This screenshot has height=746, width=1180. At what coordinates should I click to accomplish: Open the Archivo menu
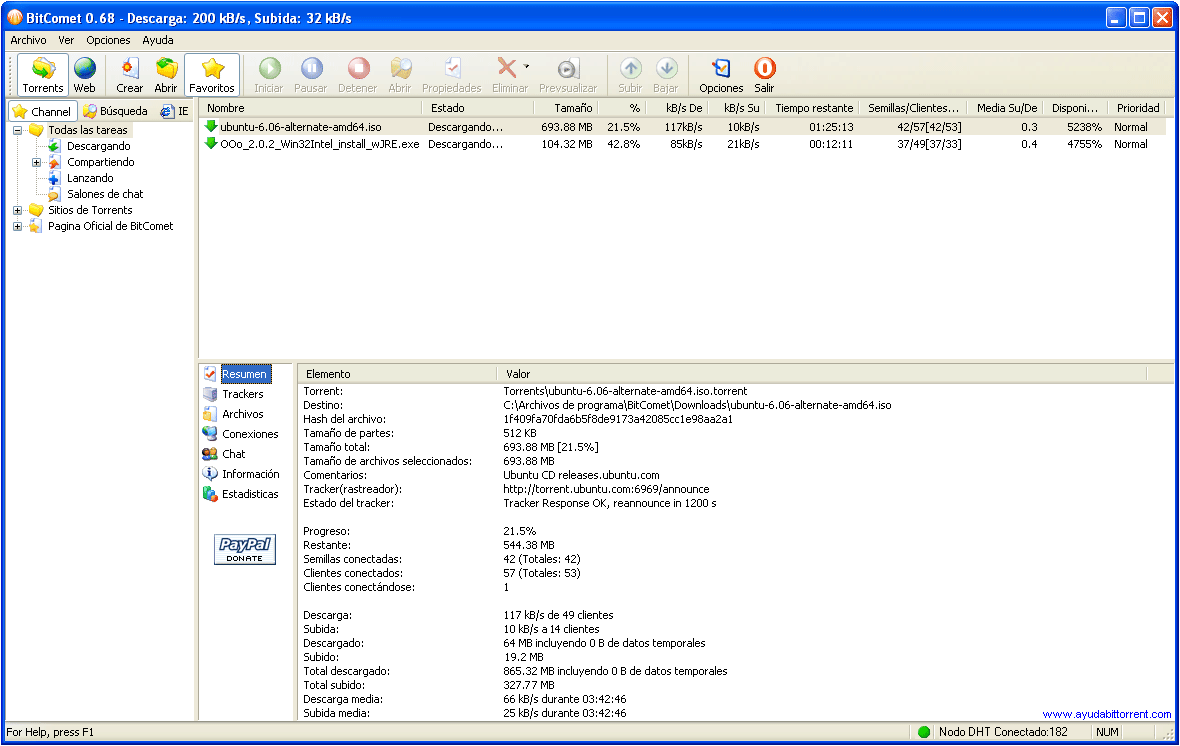28,40
